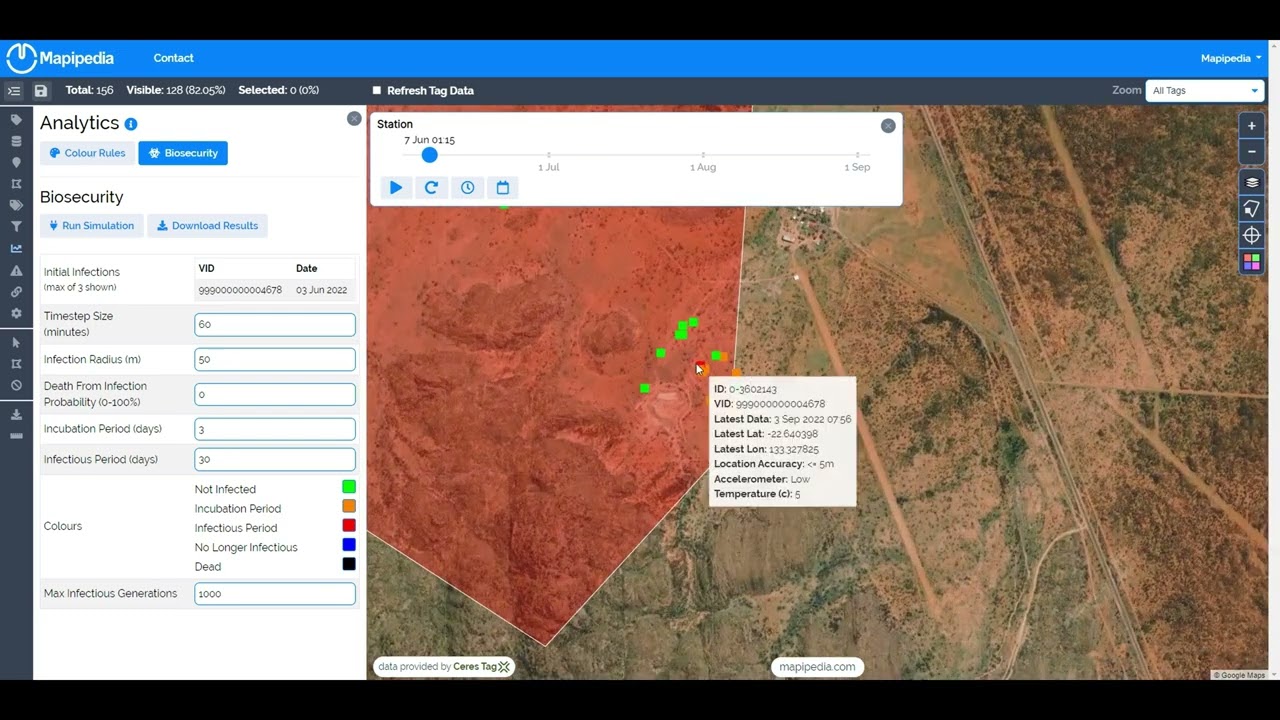Viewport: 1280px width, 720px height.
Task: Click the map crosshair locate button
Action: (x=1251, y=235)
